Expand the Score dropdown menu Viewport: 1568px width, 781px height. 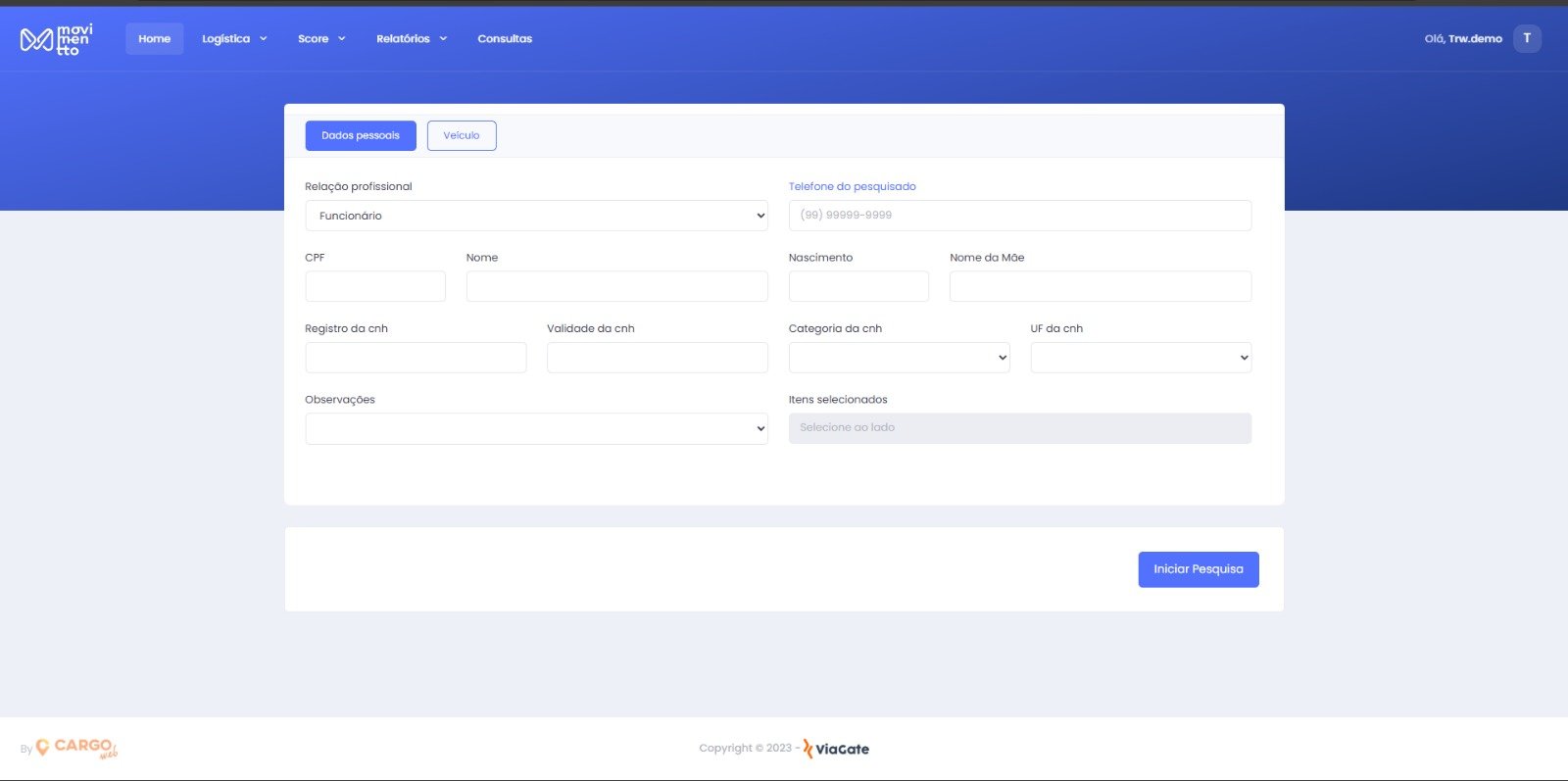pos(321,39)
